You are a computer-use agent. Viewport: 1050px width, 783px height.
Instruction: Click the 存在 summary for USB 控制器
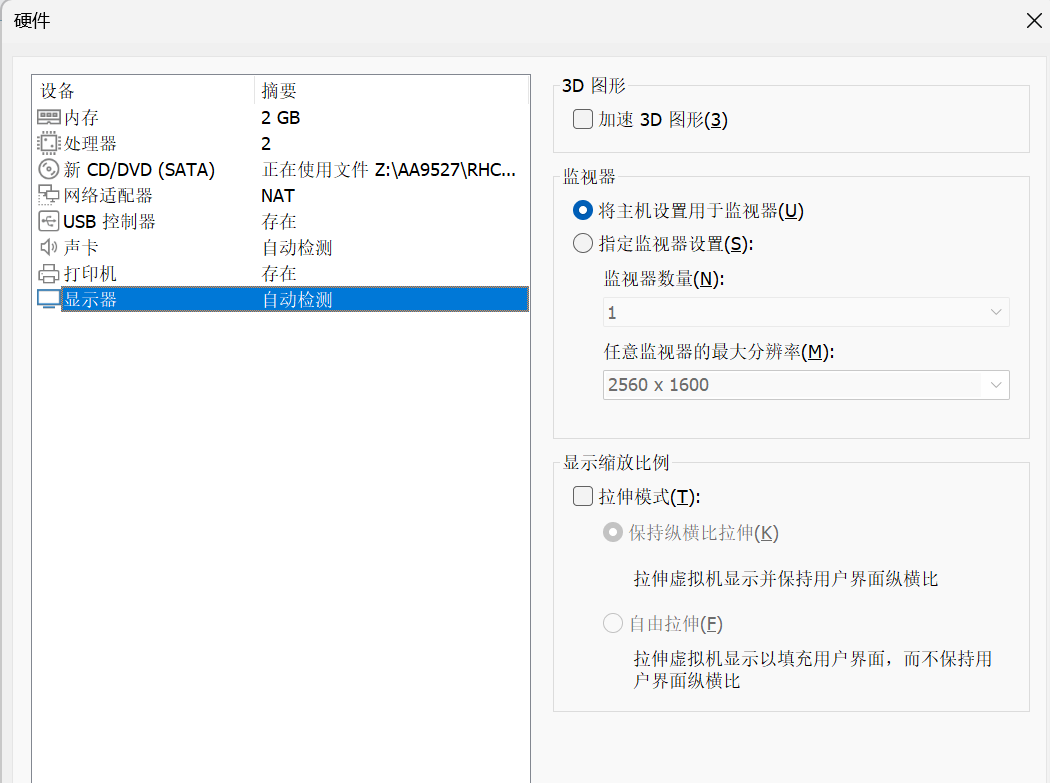point(279,222)
